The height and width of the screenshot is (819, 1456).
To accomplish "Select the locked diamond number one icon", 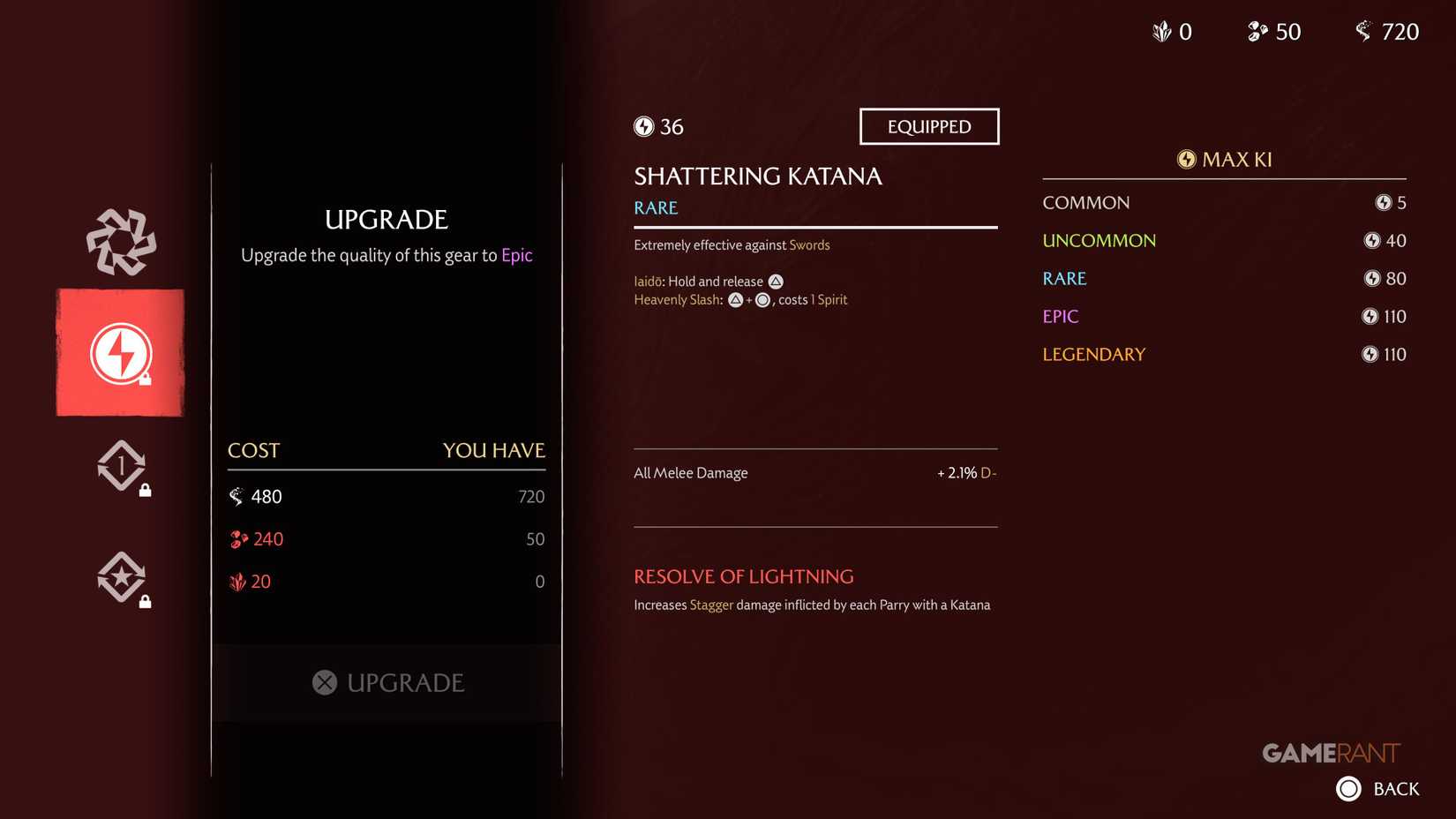I will tap(121, 465).
